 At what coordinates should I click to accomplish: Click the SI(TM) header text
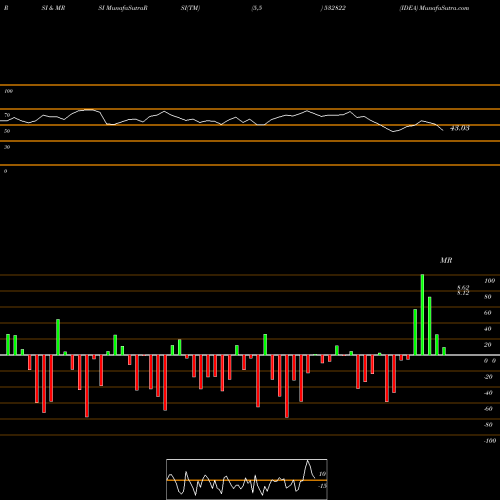pos(190,8)
